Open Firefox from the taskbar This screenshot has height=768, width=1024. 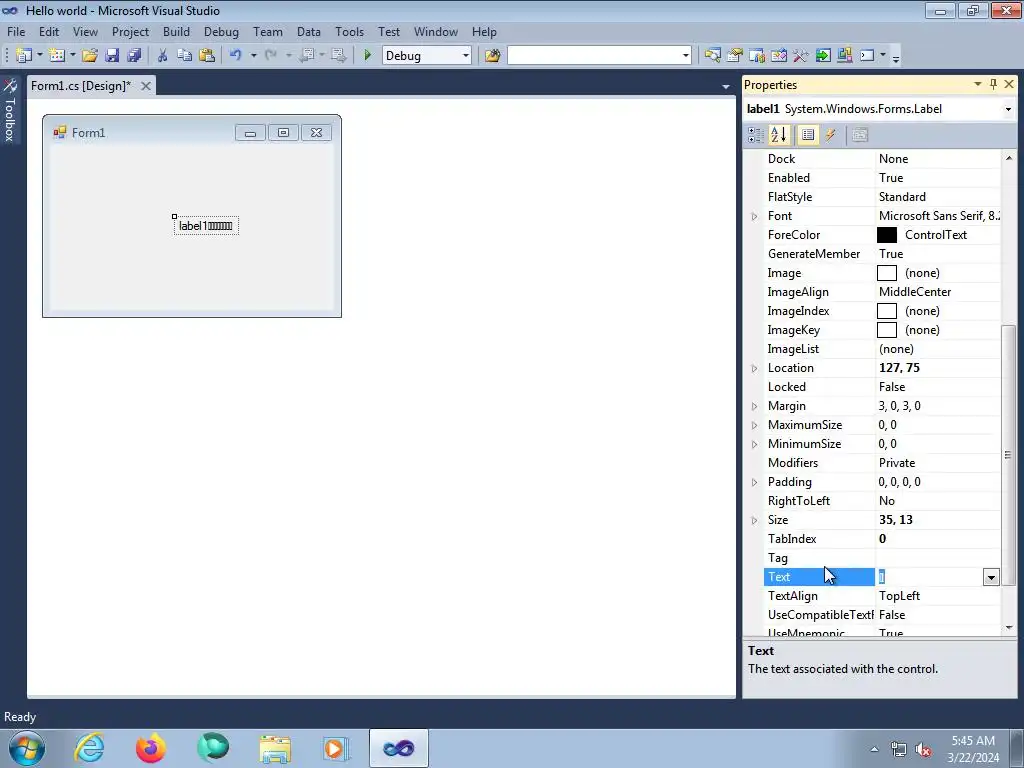151,748
